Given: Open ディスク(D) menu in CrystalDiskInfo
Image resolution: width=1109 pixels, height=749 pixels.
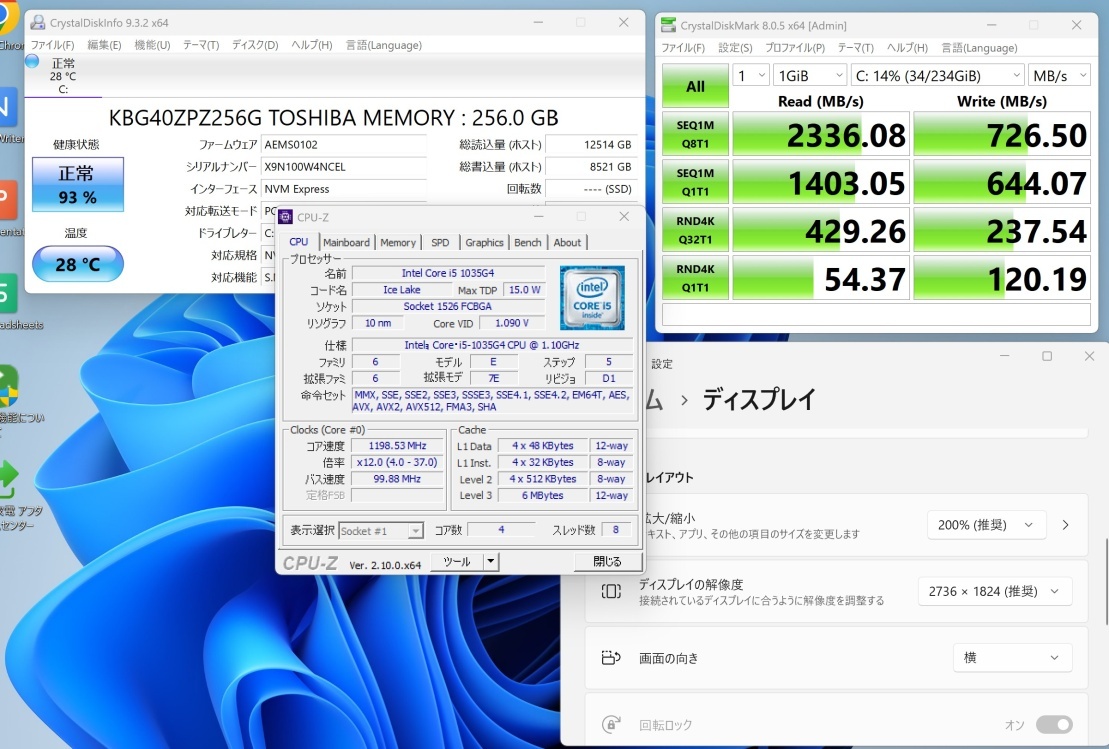Looking at the screenshot, I should (x=255, y=45).
